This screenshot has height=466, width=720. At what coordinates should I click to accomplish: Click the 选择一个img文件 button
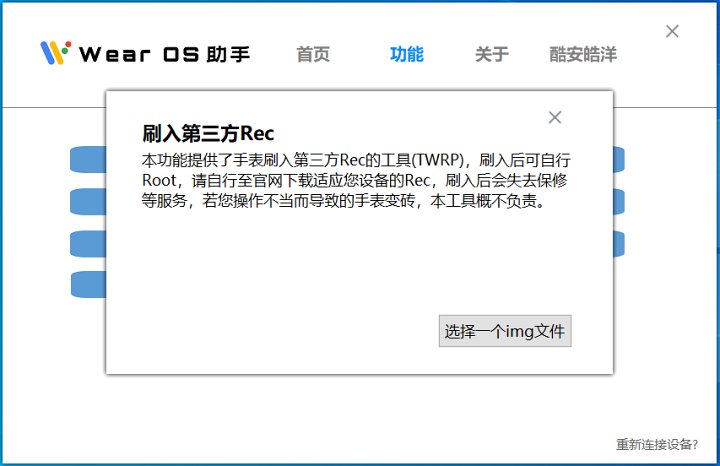pyautogui.click(x=505, y=331)
